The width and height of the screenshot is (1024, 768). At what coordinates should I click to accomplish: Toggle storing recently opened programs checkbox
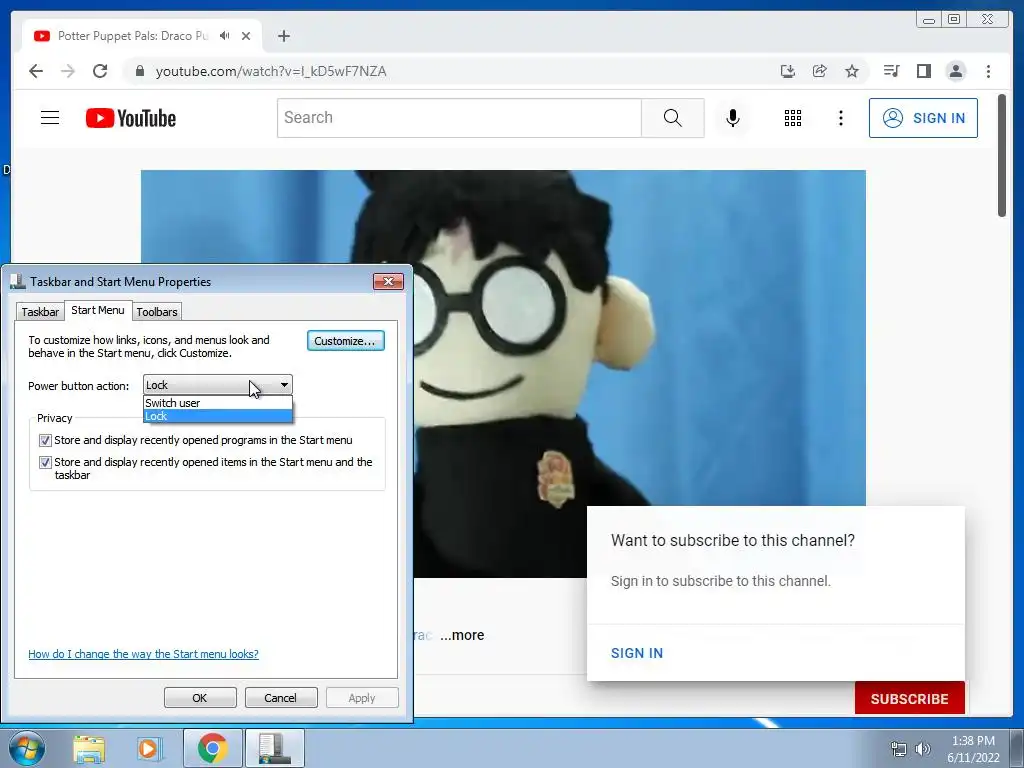45,440
